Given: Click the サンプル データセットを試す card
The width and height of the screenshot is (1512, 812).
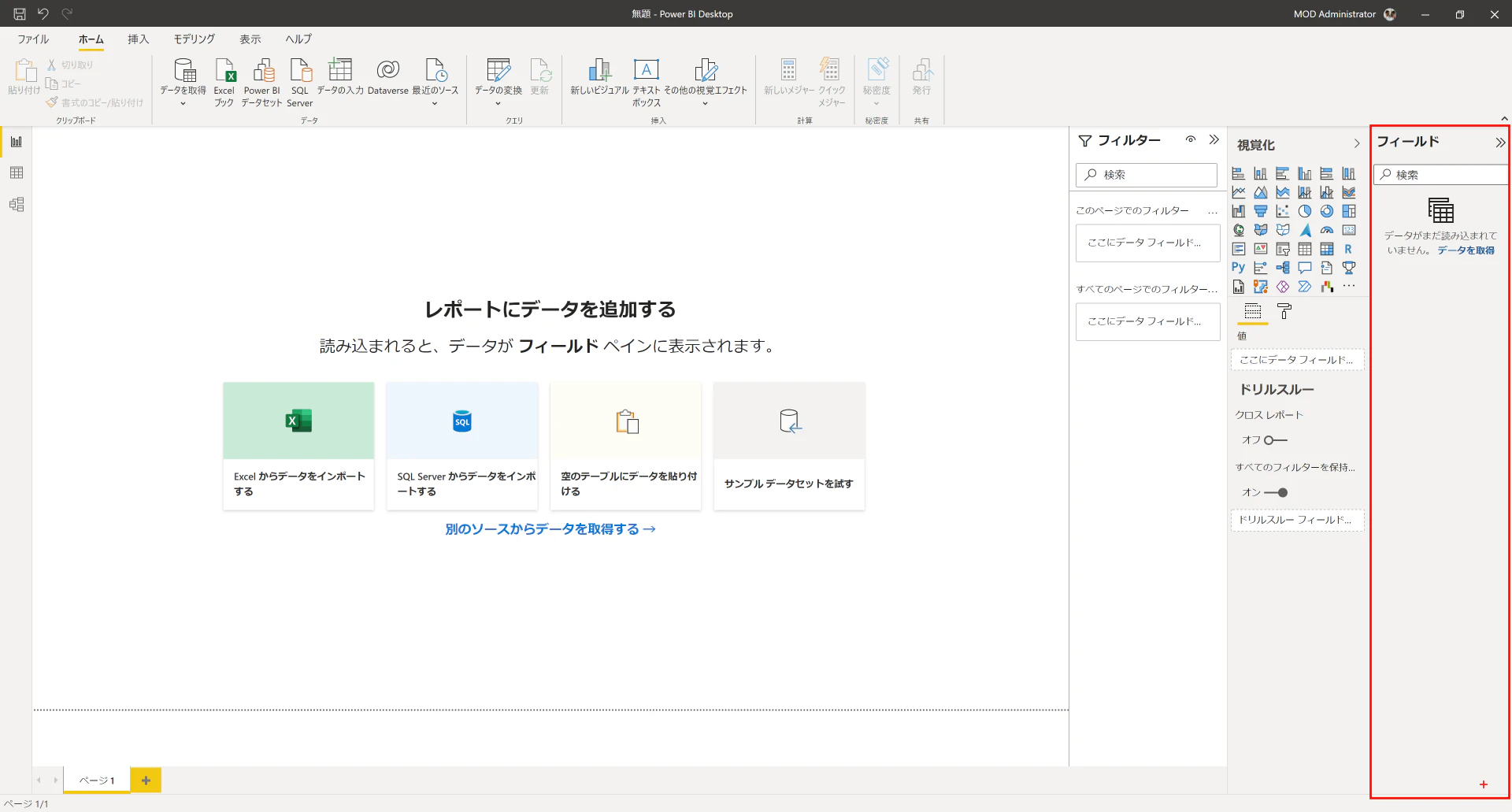Looking at the screenshot, I should click(x=789, y=446).
